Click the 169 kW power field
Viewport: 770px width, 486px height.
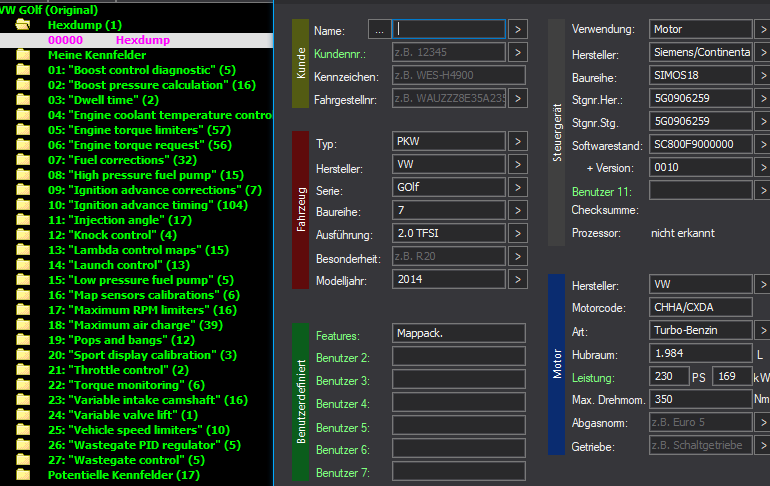pyautogui.click(x=732, y=377)
